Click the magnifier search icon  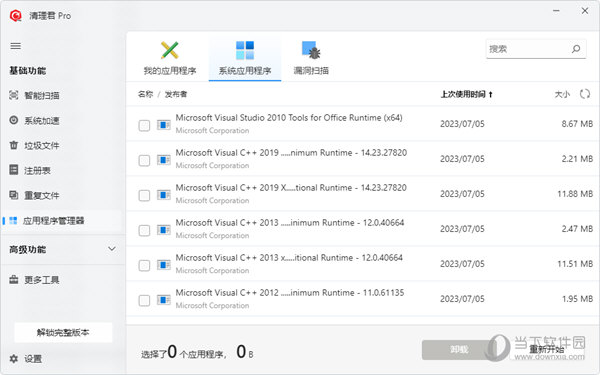coord(576,49)
